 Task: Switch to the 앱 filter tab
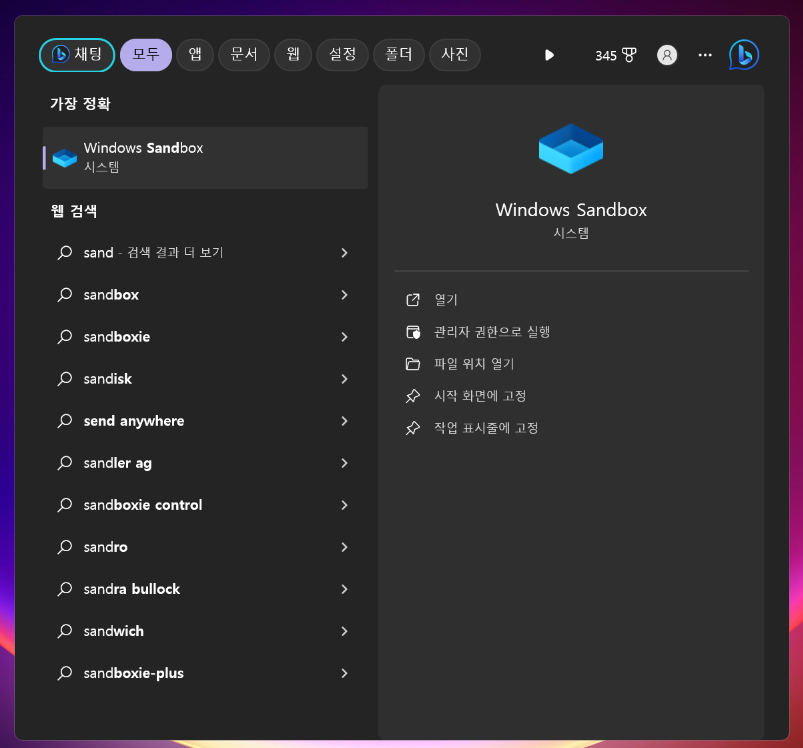195,55
